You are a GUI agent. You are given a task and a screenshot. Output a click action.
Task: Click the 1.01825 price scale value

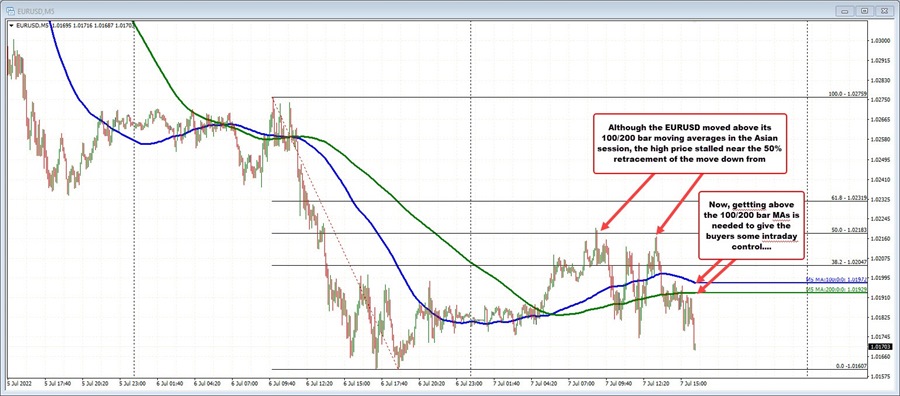click(880, 317)
